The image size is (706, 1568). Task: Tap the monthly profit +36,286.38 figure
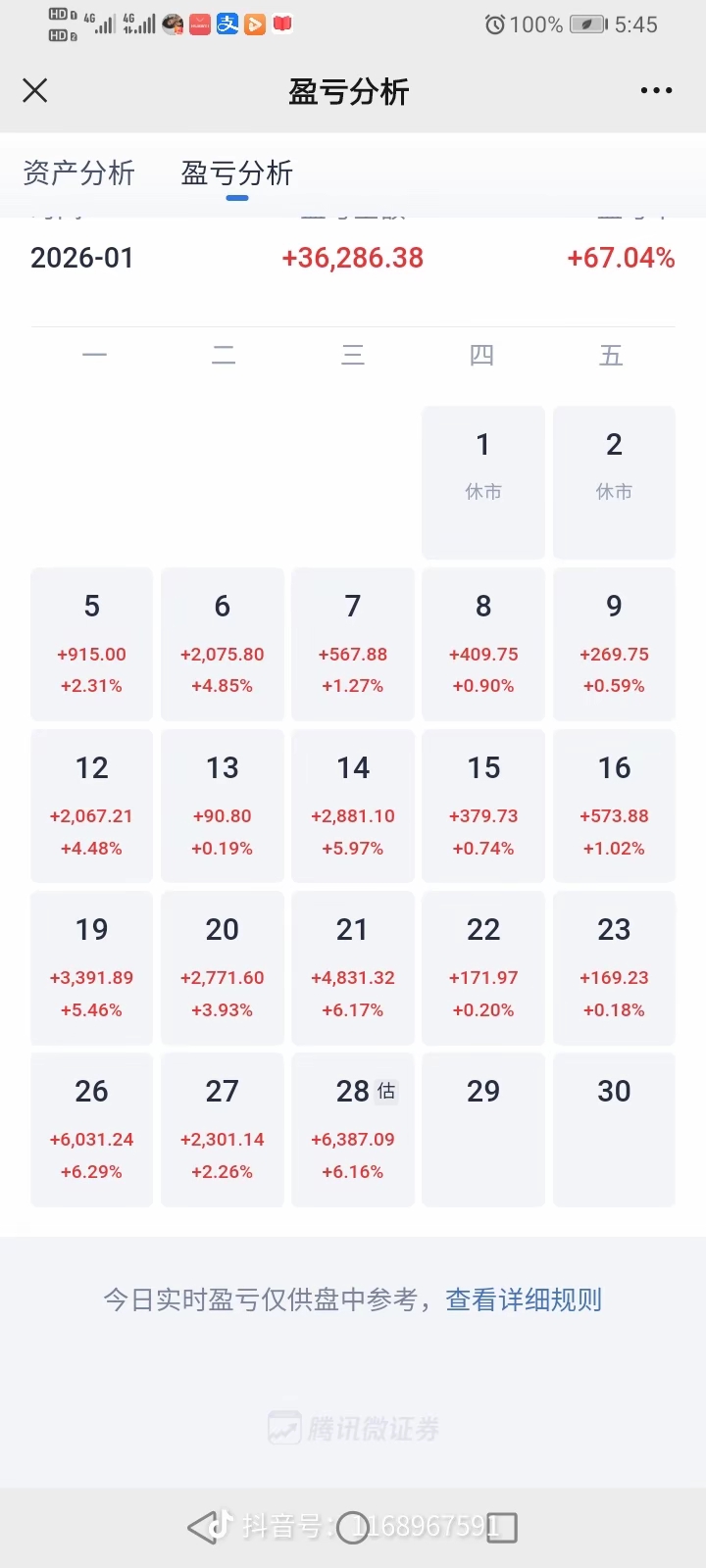tap(353, 258)
